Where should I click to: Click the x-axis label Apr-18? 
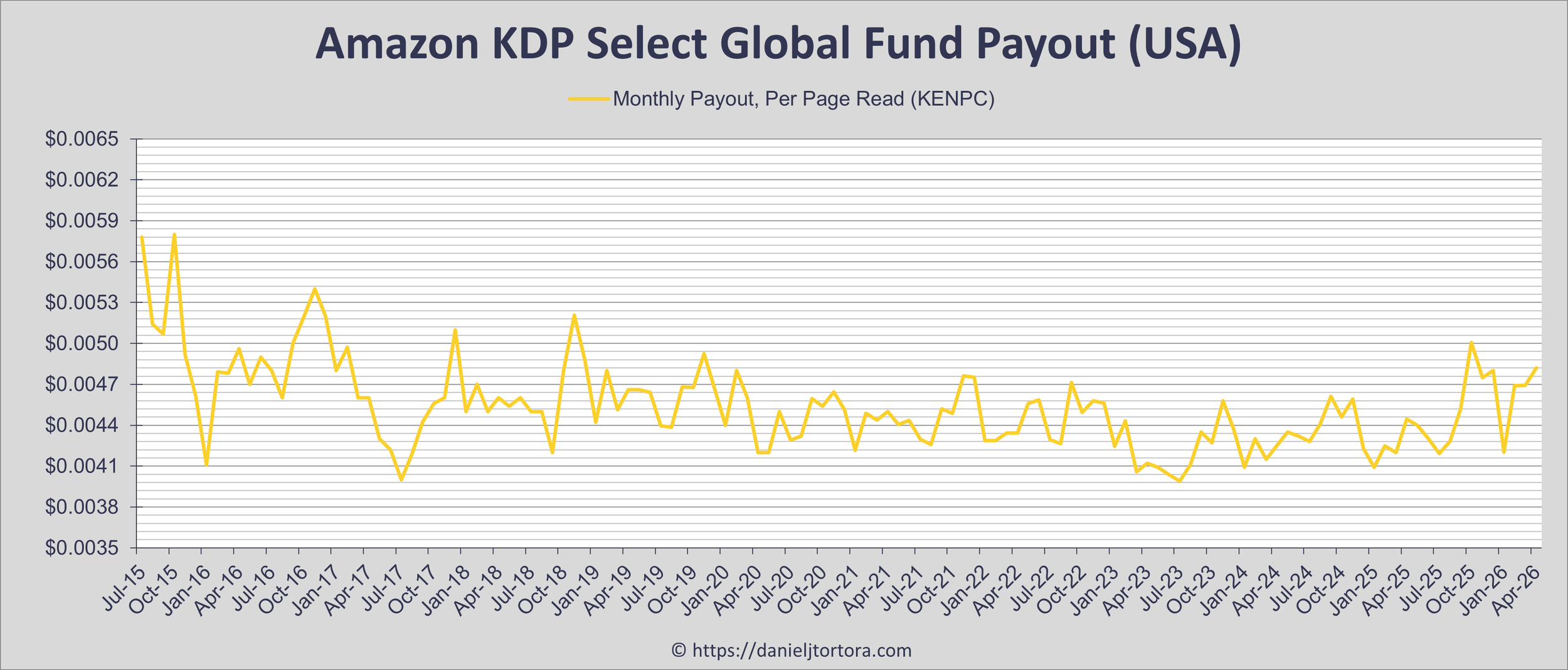tap(479, 590)
